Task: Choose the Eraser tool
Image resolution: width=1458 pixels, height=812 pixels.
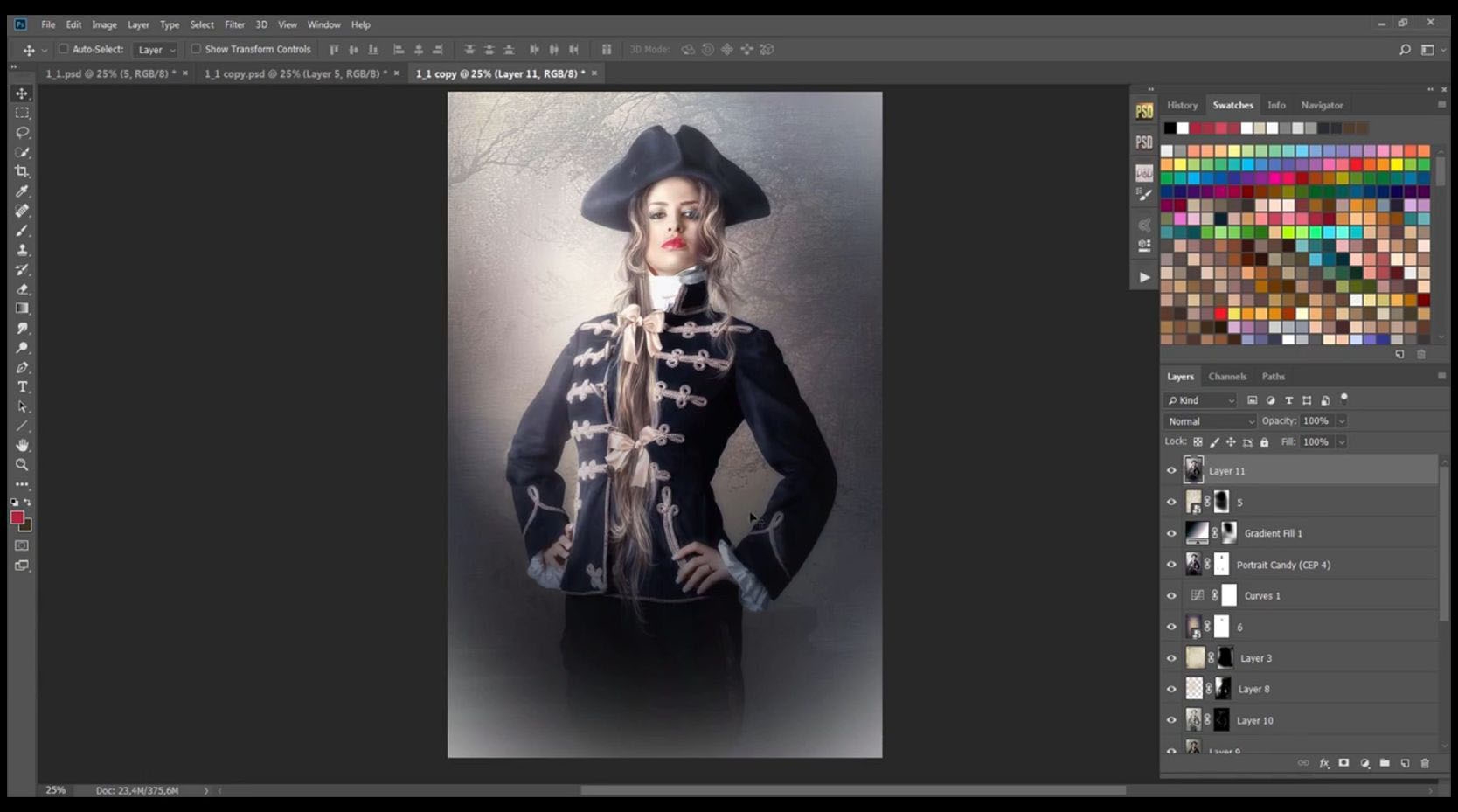Action: (22, 289)
